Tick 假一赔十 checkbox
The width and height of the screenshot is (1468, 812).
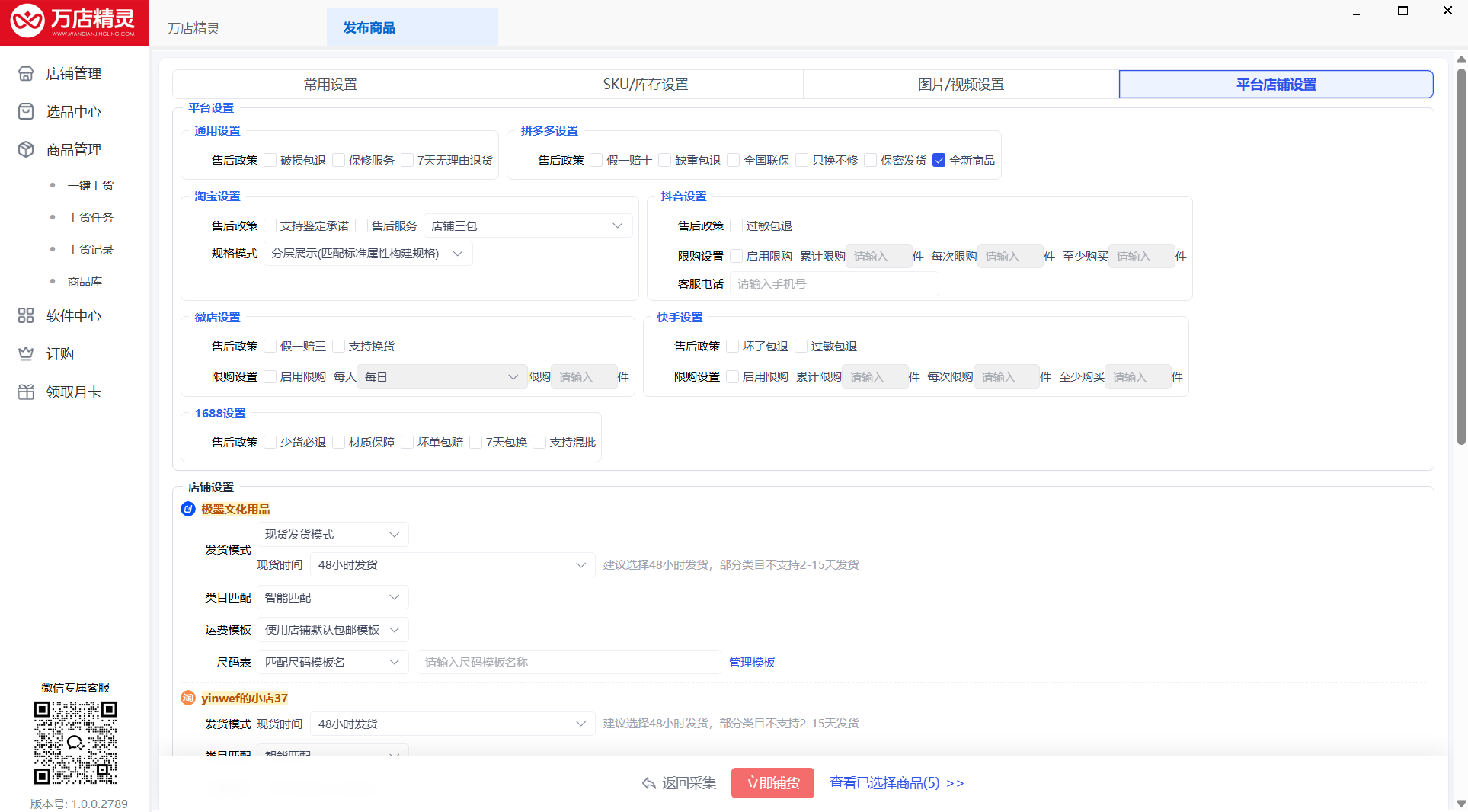pos(596,160)
